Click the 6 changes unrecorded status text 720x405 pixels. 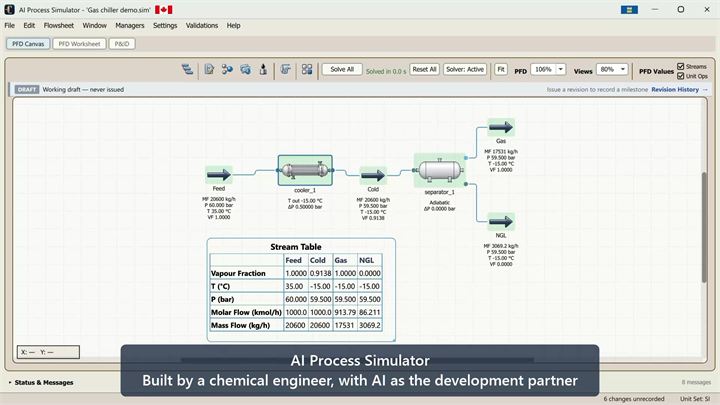click(x=634, y=399)
